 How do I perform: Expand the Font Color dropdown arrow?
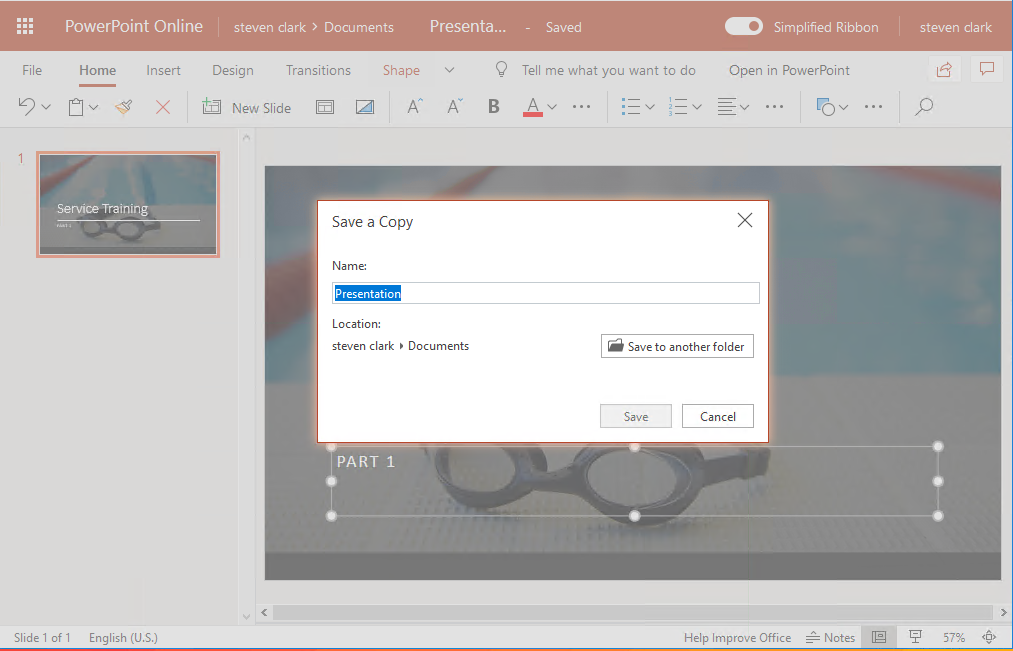(x=552, y=107)
